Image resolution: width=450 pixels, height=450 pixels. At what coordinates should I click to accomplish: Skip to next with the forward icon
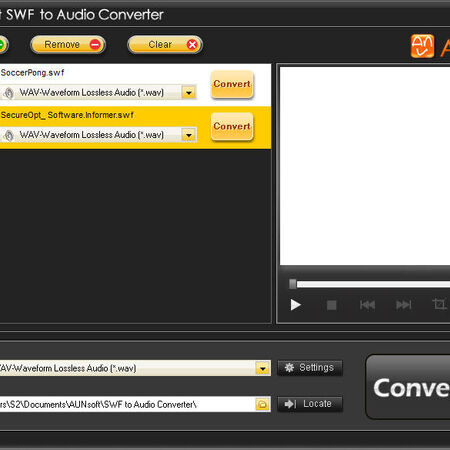[403, 305]
